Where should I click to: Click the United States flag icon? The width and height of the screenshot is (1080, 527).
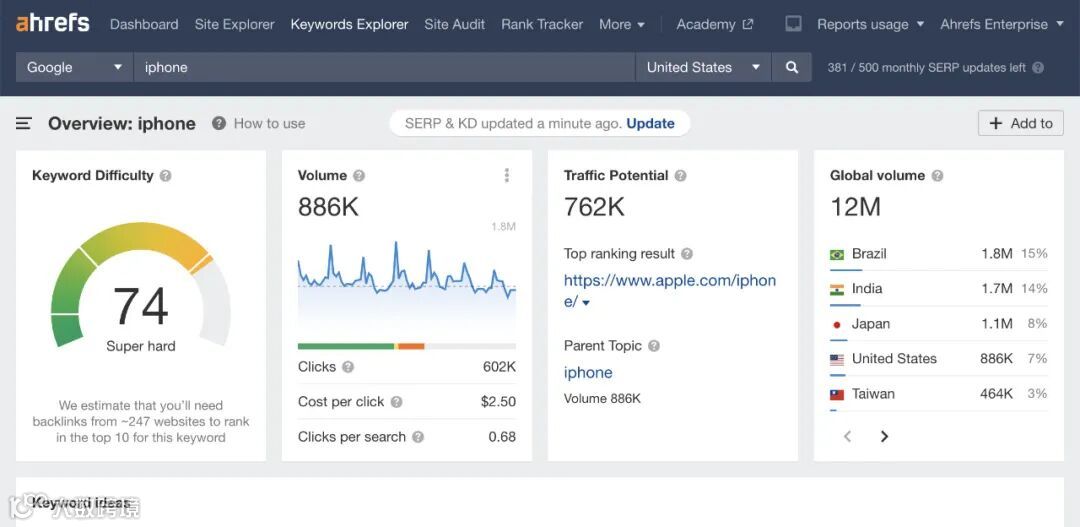(x=837, y=360)
